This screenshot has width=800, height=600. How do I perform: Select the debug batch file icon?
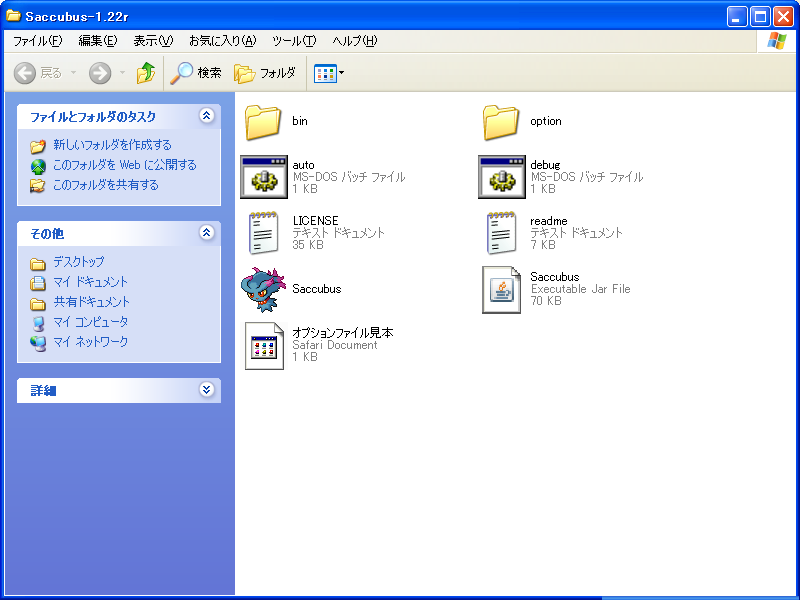(x=502, y=177)
